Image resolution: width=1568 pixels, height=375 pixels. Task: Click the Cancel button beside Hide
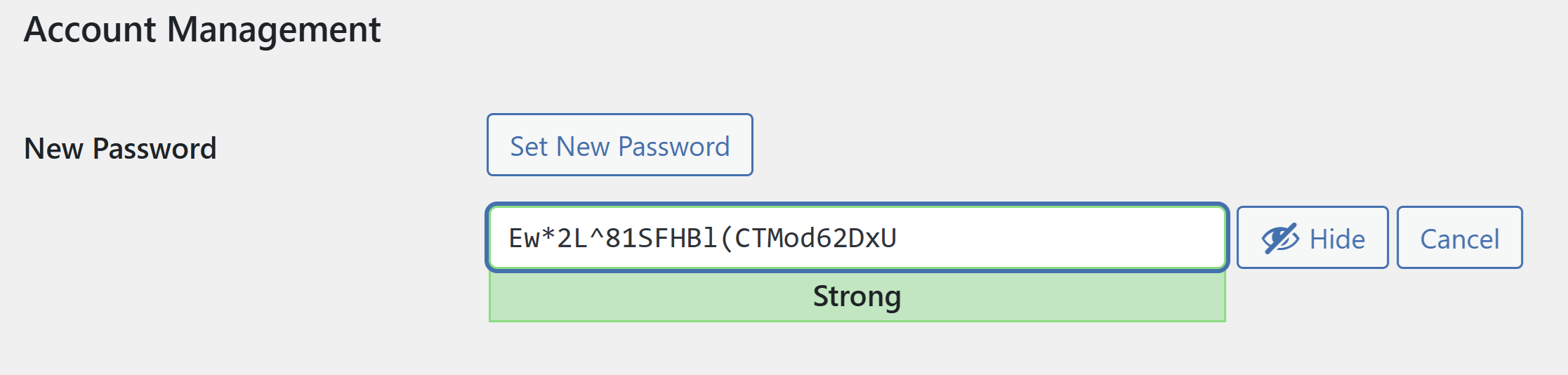point(1459,238)
